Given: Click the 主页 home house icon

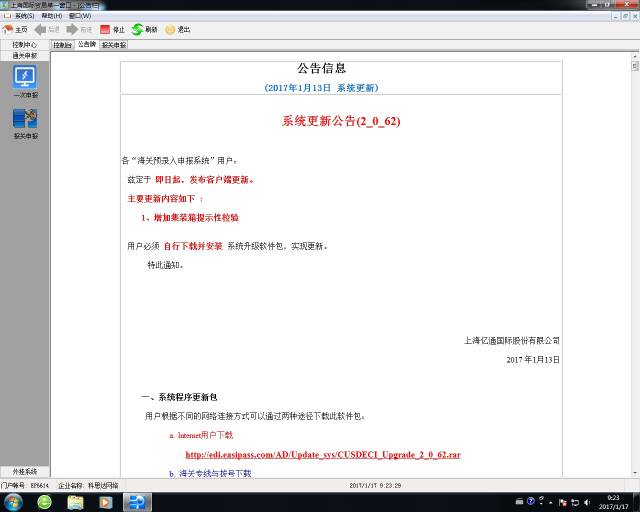Looking at the screenshot, I should pos(8,29).
